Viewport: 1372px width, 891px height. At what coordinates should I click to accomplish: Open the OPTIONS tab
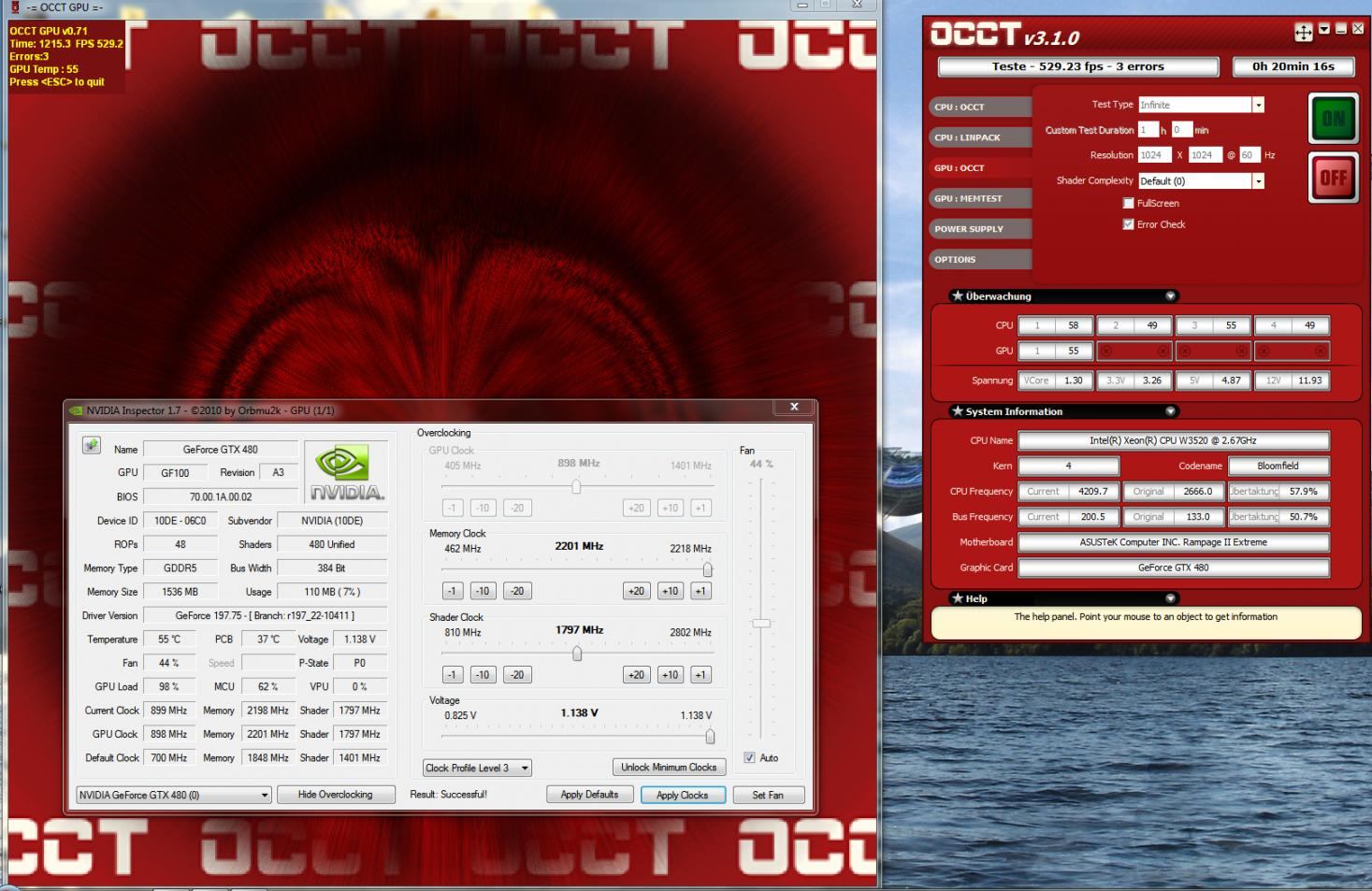tap(980, 259)
